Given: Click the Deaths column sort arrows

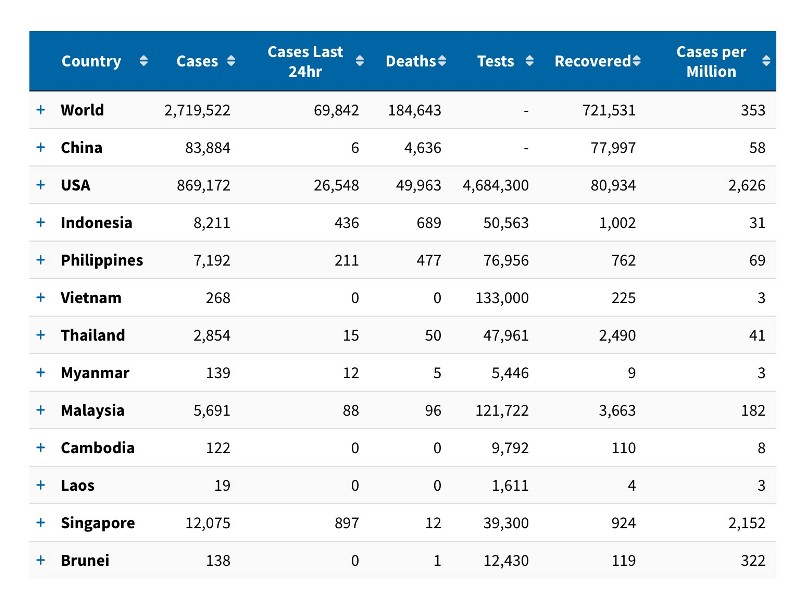Looking at the screenshot, I should [x=442, y=61].
